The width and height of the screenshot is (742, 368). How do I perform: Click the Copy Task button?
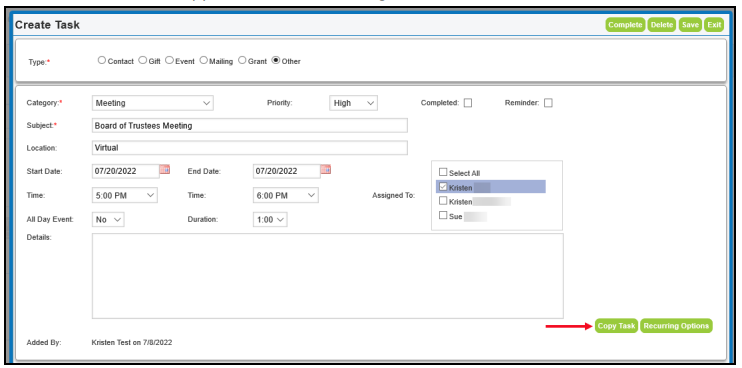617,326
